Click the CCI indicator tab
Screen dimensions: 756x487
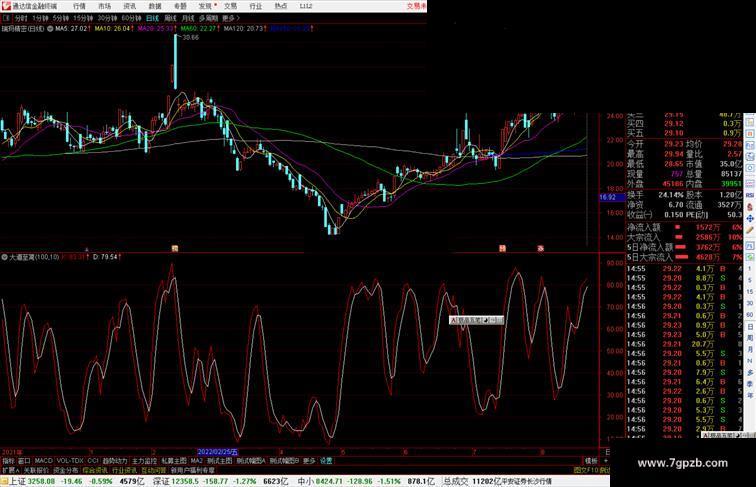point(93,461)
